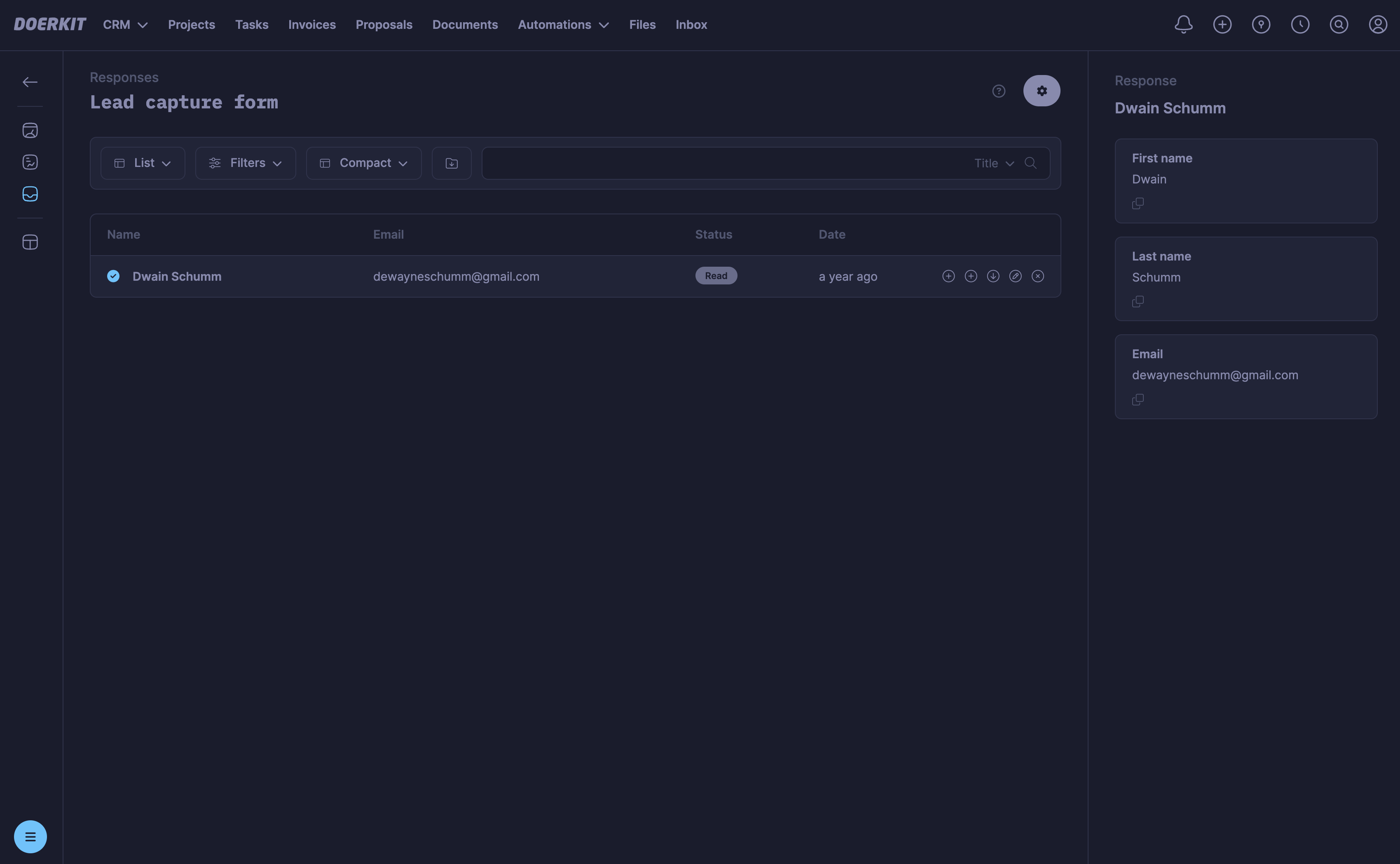This screenshot has width=1400, height=864.
Task: Go to Proposals in top navigation
Action: pyautogui.click(x=384, y=25)
